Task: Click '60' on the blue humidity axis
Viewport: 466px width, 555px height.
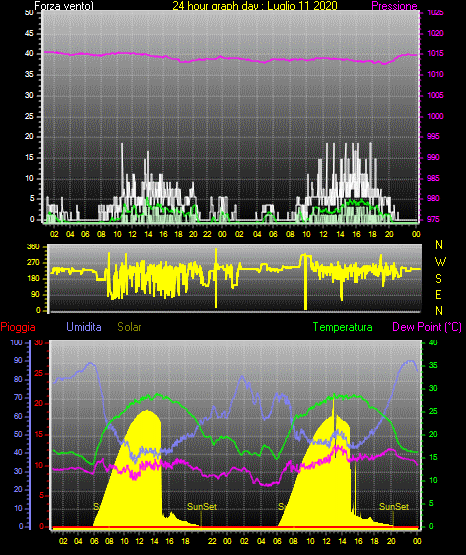Action: 18,416
